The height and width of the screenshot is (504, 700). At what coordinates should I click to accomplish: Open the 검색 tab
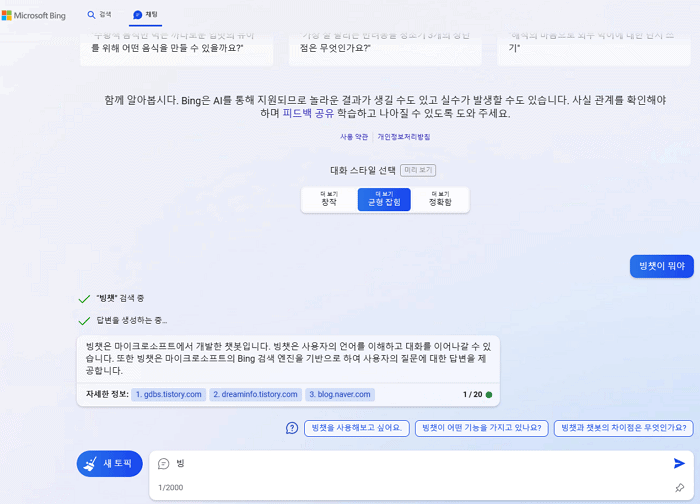point(99,15)
